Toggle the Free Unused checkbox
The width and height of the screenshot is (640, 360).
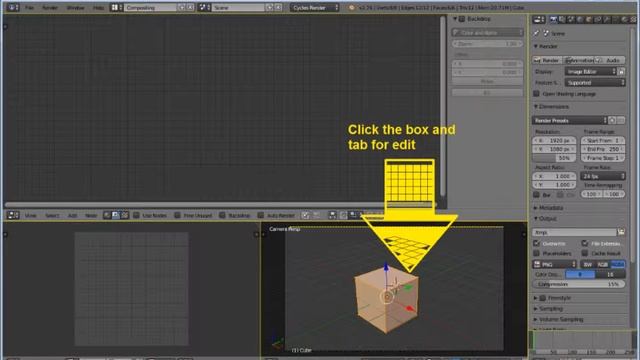click(x=178, y=215)
